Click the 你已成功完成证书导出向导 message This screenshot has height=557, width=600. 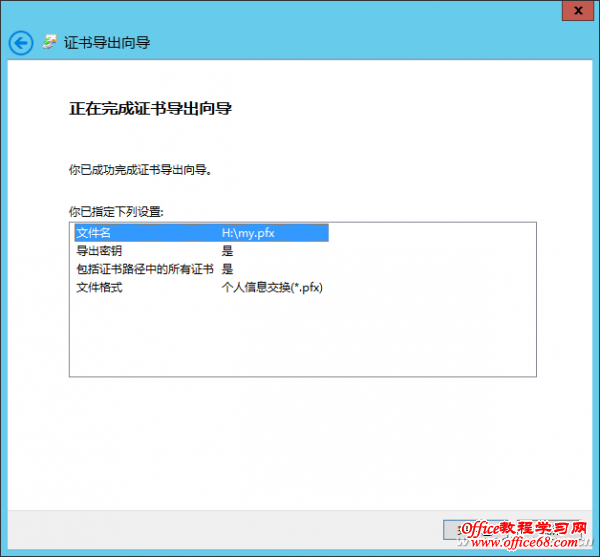(140, 169)
